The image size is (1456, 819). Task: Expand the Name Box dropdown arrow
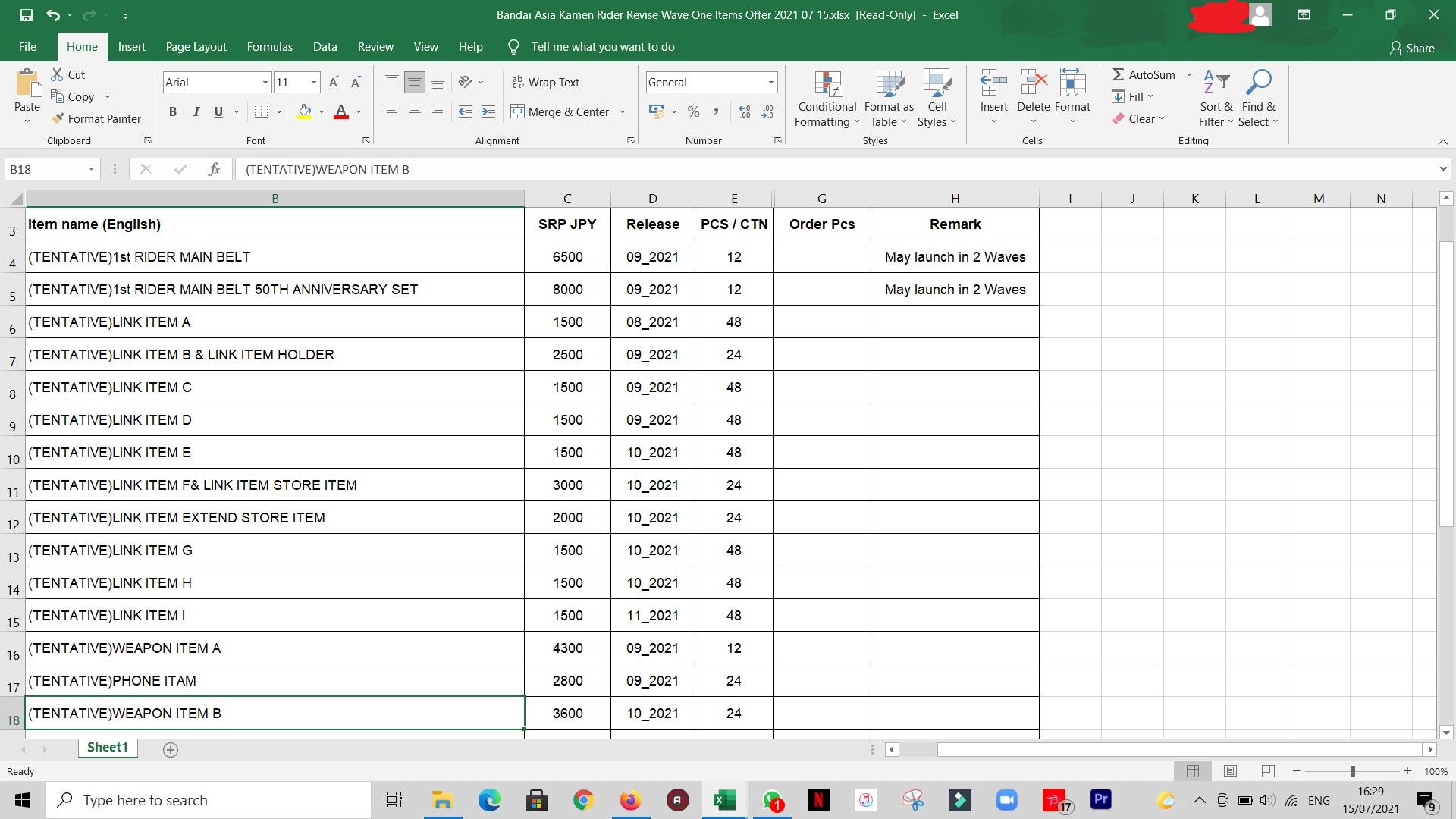pyautogui.click(x=91, y=169)
